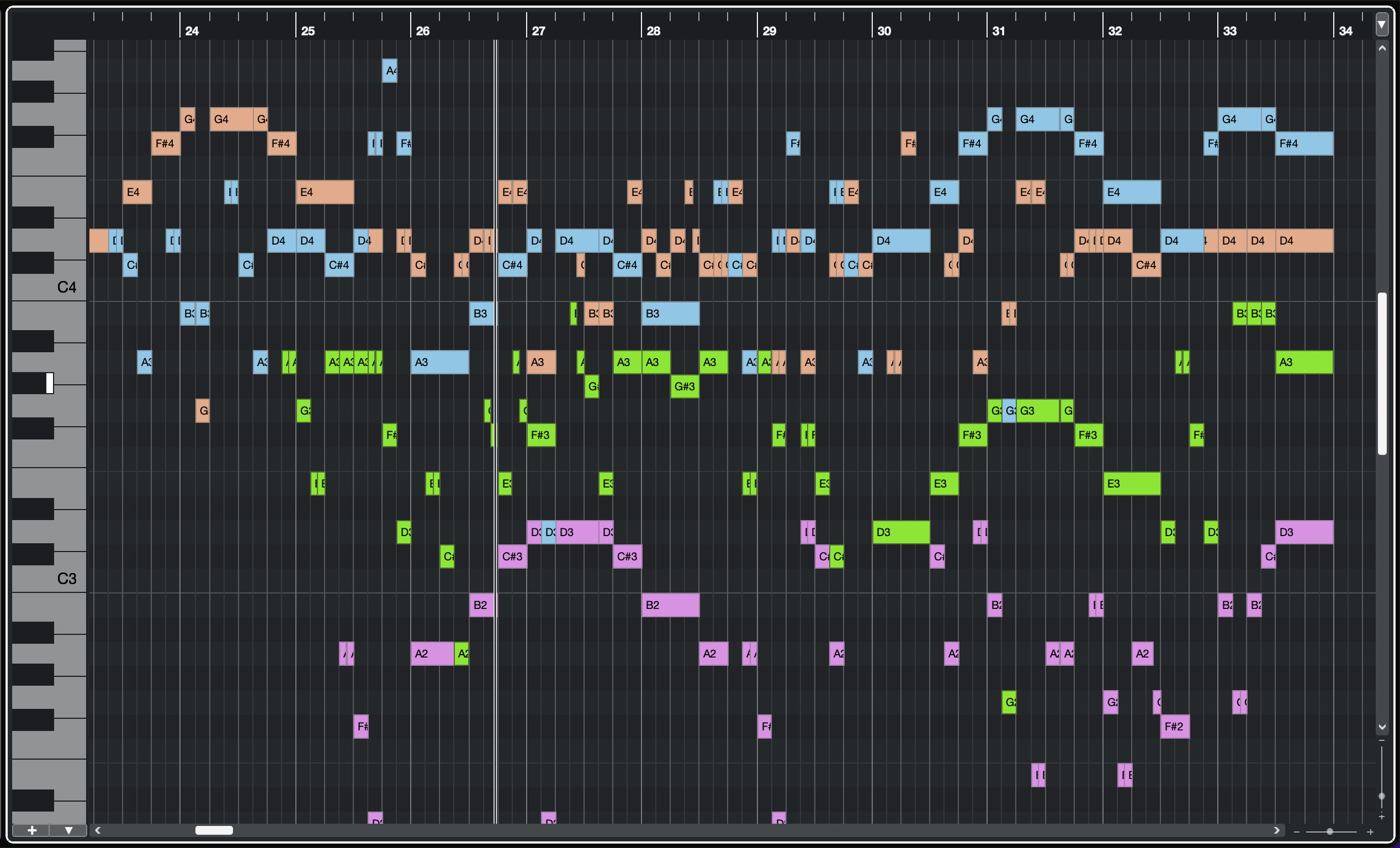The image size is (1400, 848).
Task: Select the blue C#4 note in bar 25
Action: click(x=339, y=265)
